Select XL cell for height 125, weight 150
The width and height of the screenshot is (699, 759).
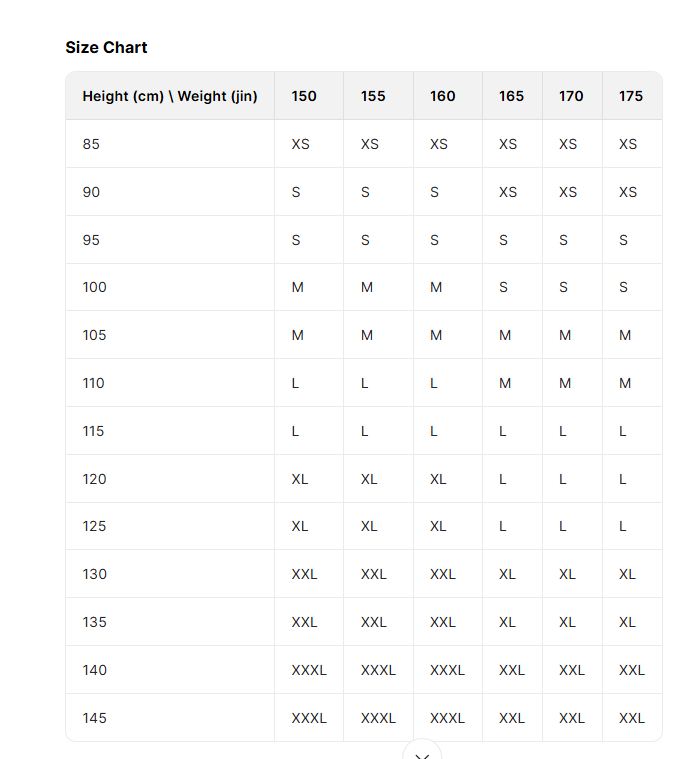click(300, 526)
